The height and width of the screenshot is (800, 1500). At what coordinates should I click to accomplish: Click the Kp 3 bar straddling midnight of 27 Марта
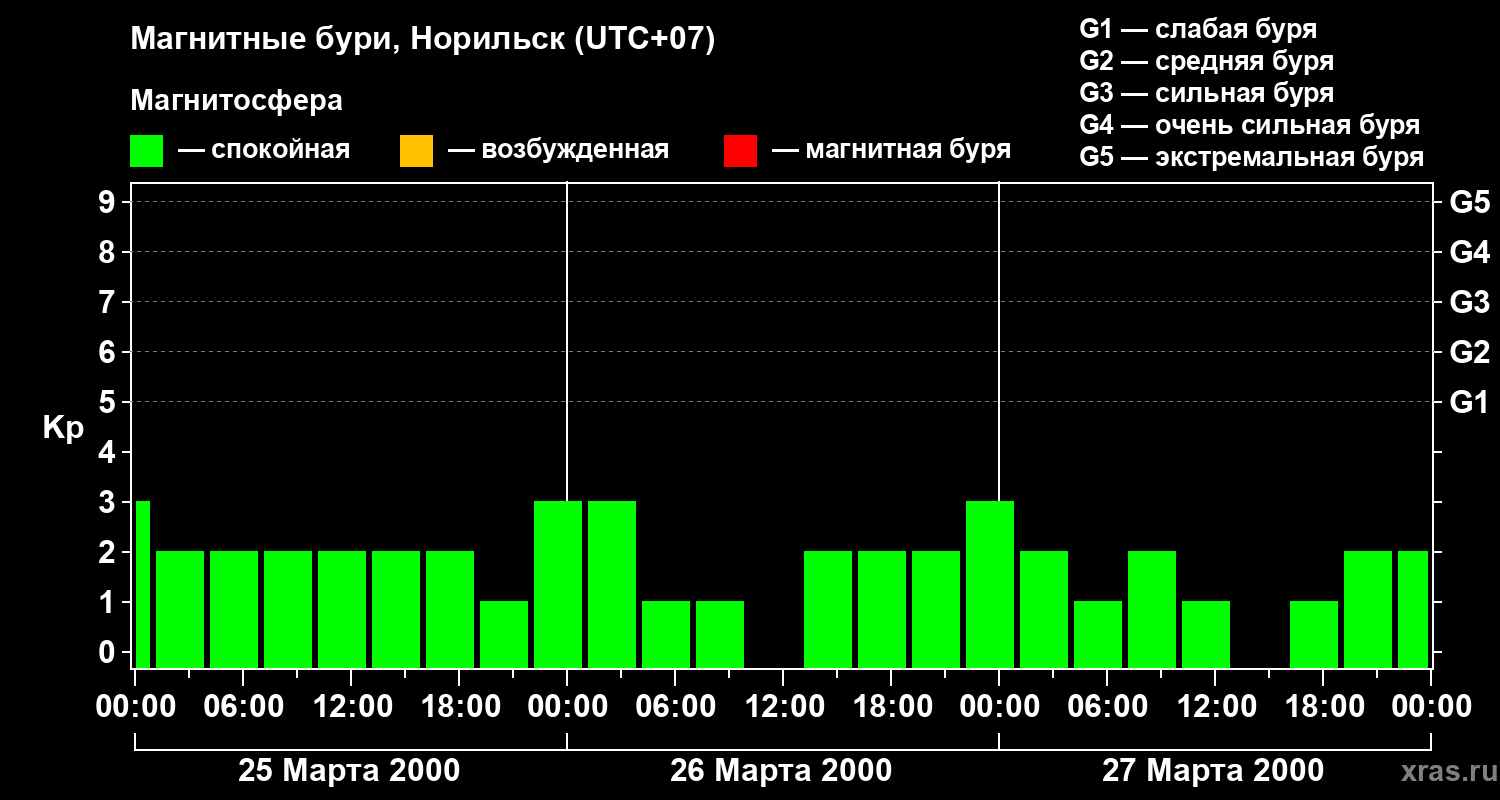(x=990, y=584)
